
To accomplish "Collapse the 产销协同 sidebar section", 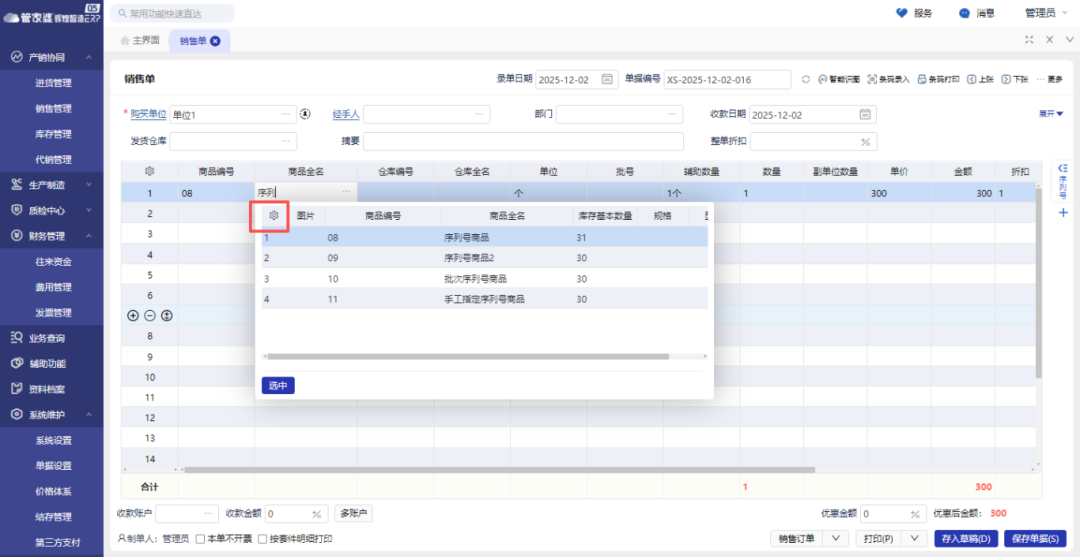I will 89,58.
